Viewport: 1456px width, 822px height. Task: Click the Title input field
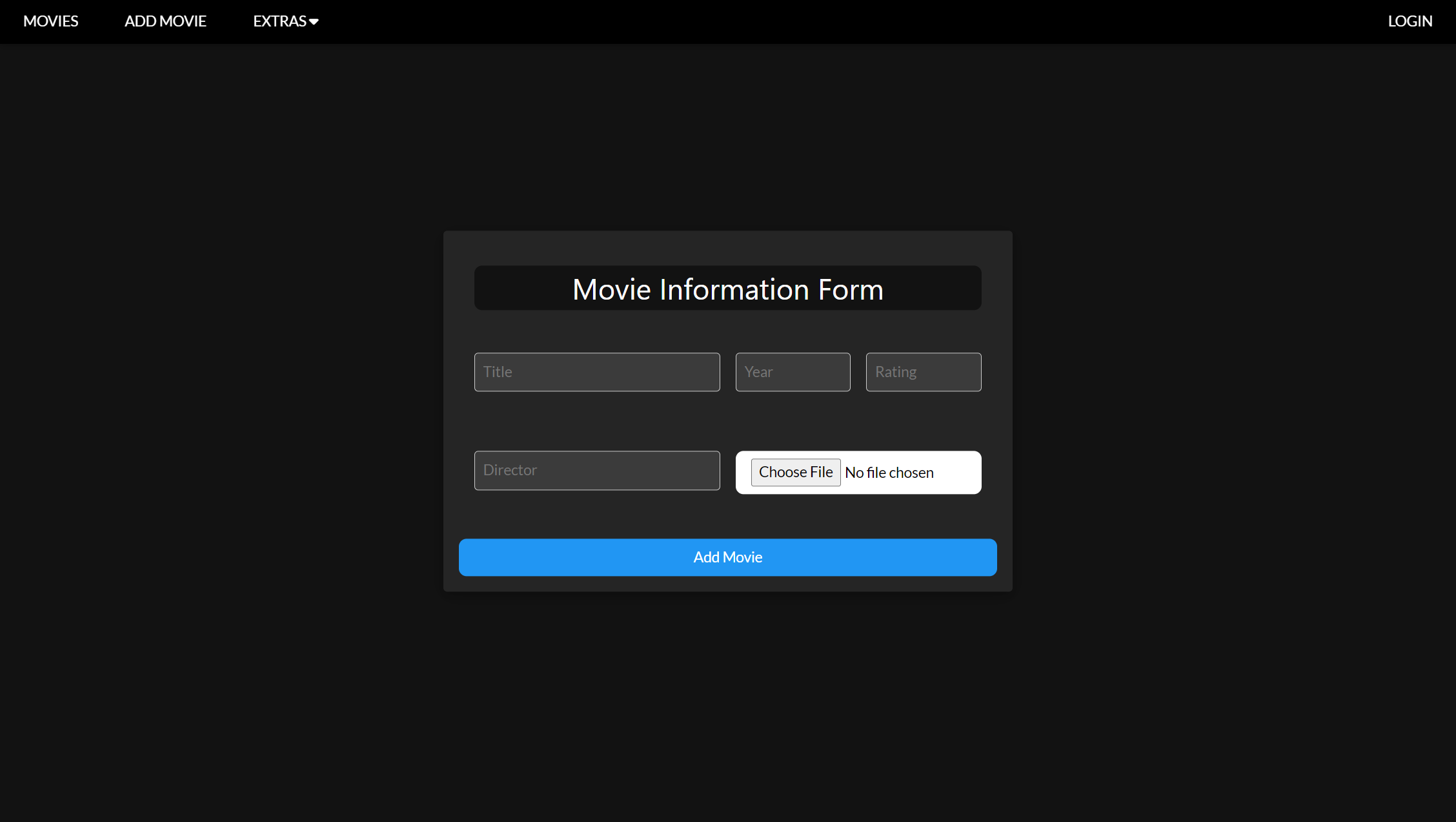click(596, 372)
